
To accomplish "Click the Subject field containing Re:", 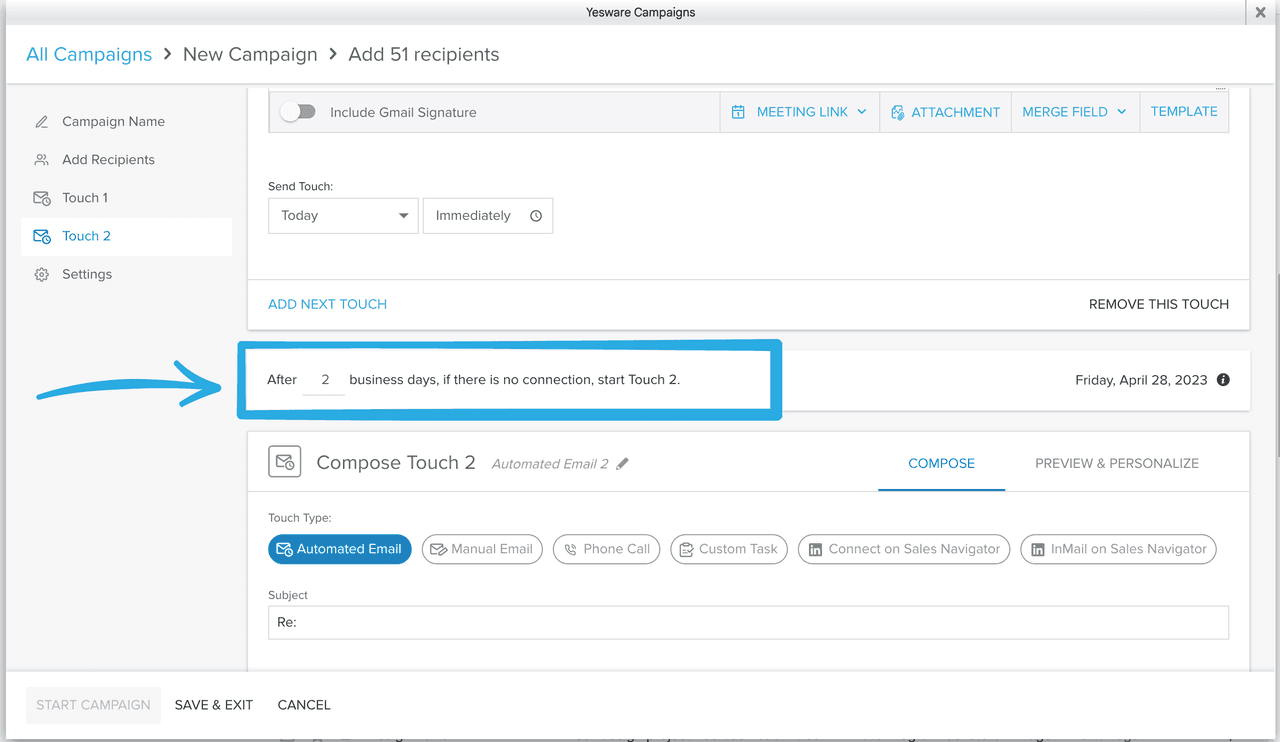I will pos(748,622).
